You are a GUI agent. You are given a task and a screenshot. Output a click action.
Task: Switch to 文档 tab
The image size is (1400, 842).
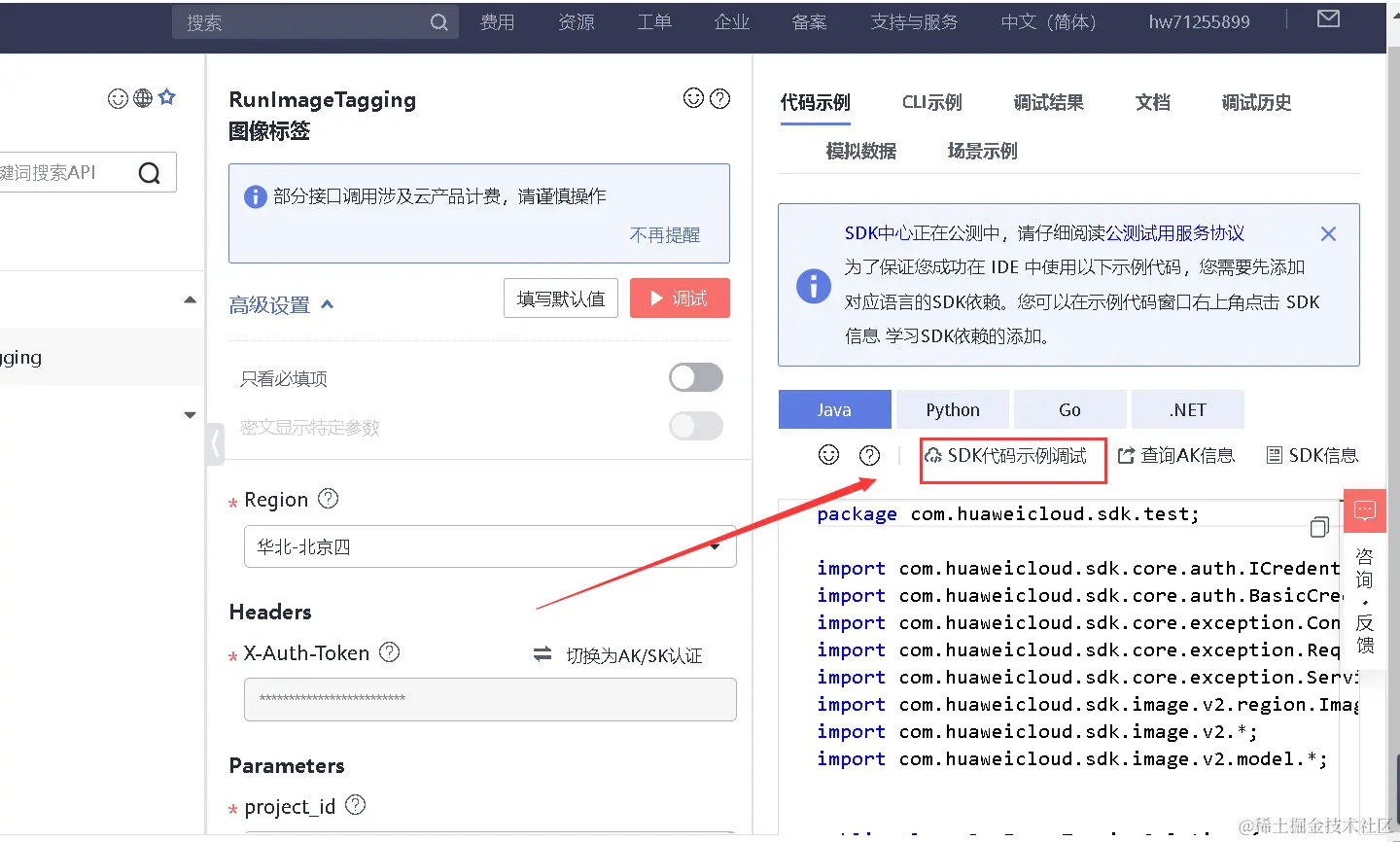(1153, 103)
